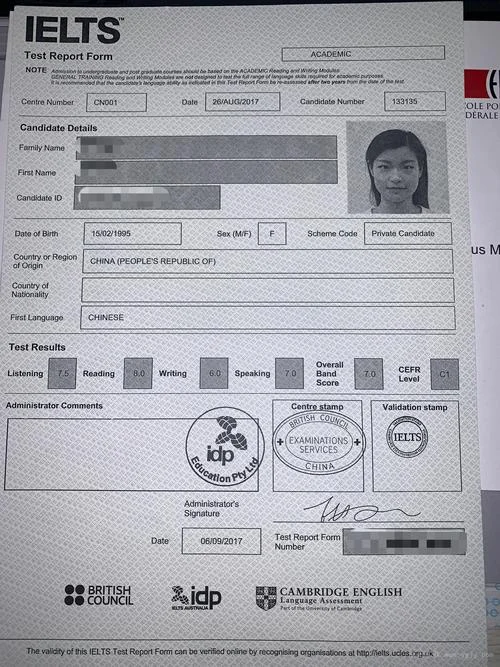Click the IELTS logo heading
Viewport: 500px width, 667px height.
click(74, 30)
